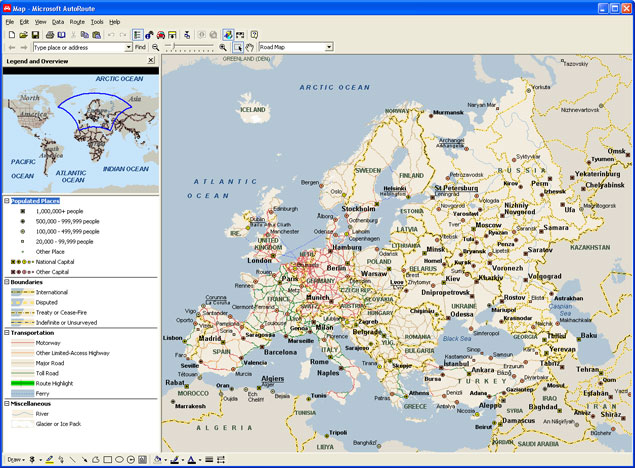Open the pushpin symbol dropdown arrow
The height and width of the screenshot is (468, 635).
(x=40, y=460)
